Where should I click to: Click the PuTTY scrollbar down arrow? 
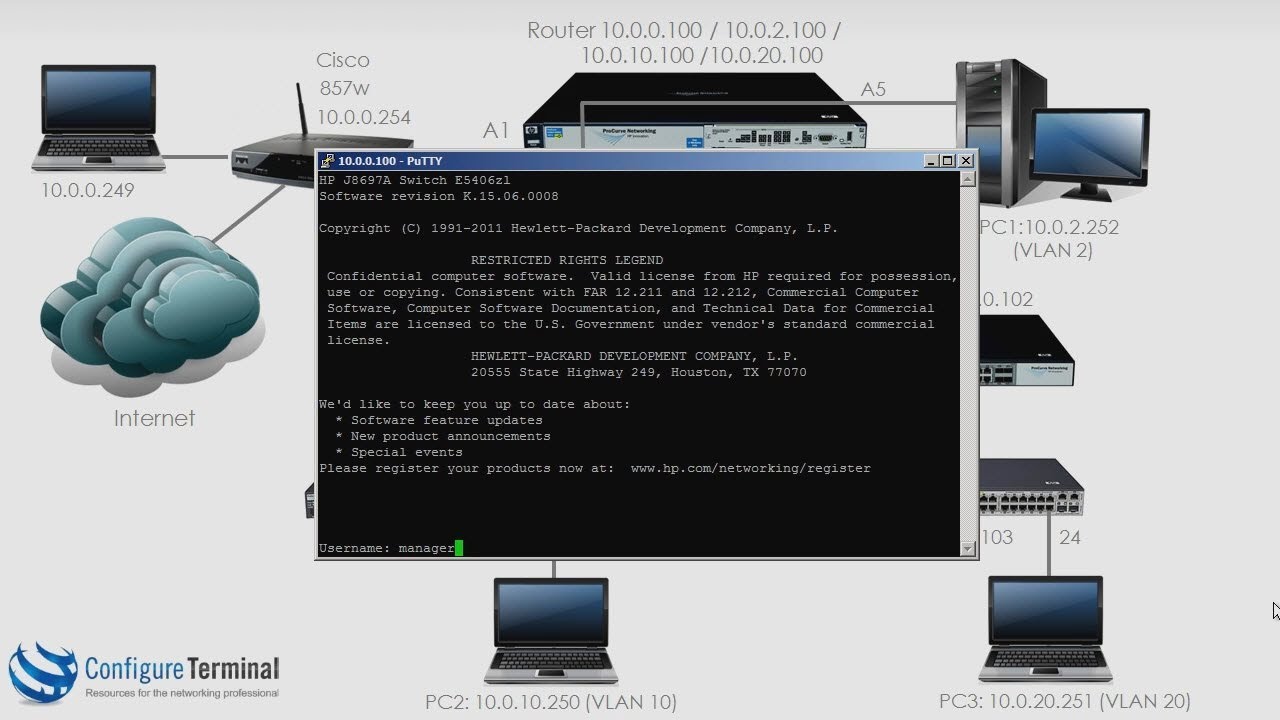tap(967, 548)
